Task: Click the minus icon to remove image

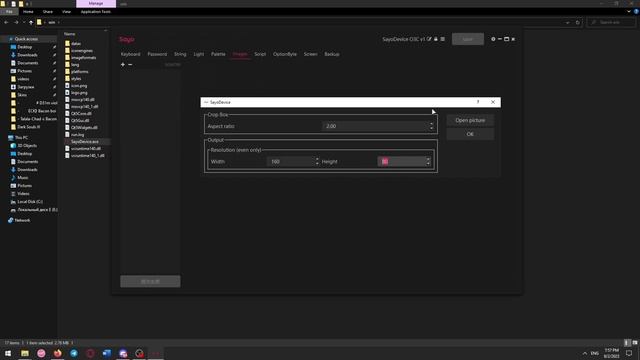Action: (130, 64)
